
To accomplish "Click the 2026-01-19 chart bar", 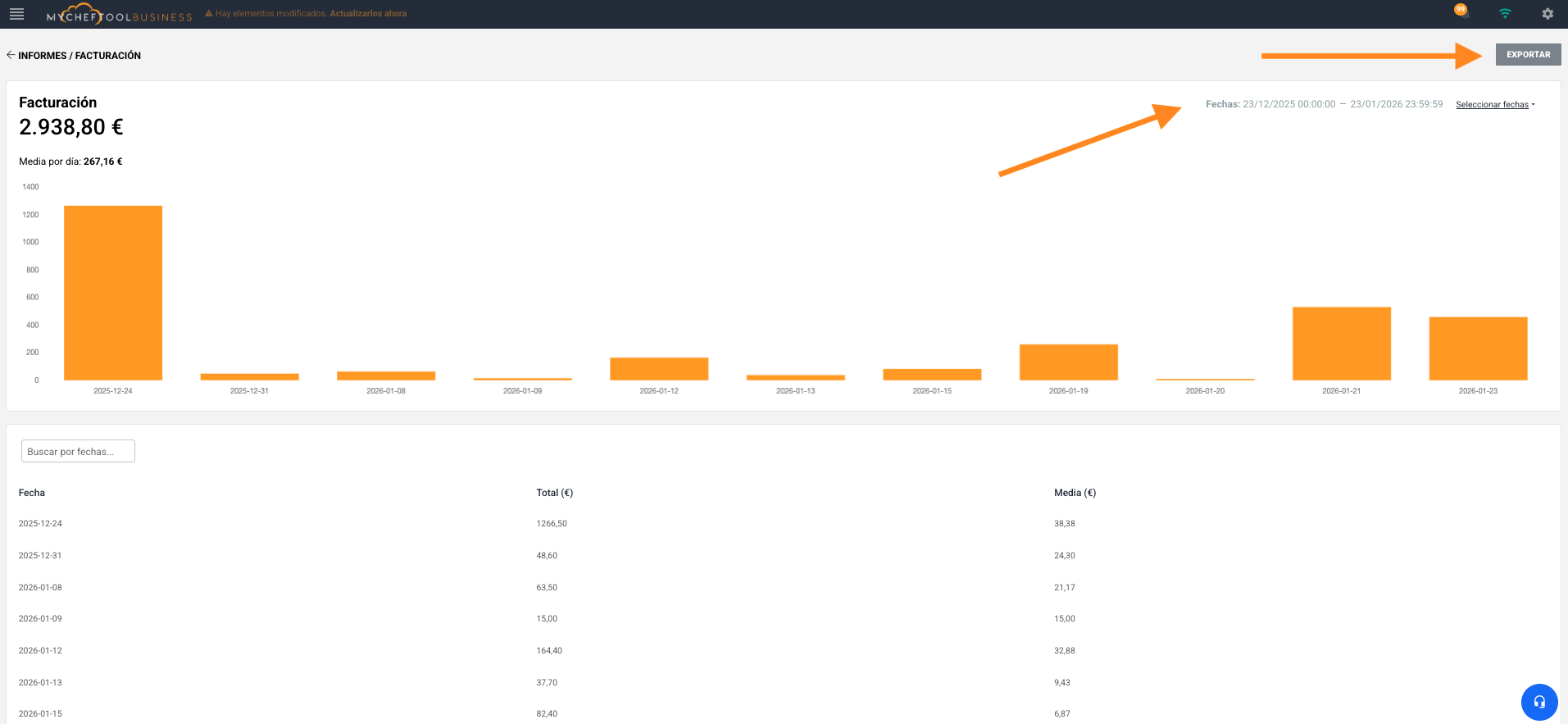I will [1068, 362].
